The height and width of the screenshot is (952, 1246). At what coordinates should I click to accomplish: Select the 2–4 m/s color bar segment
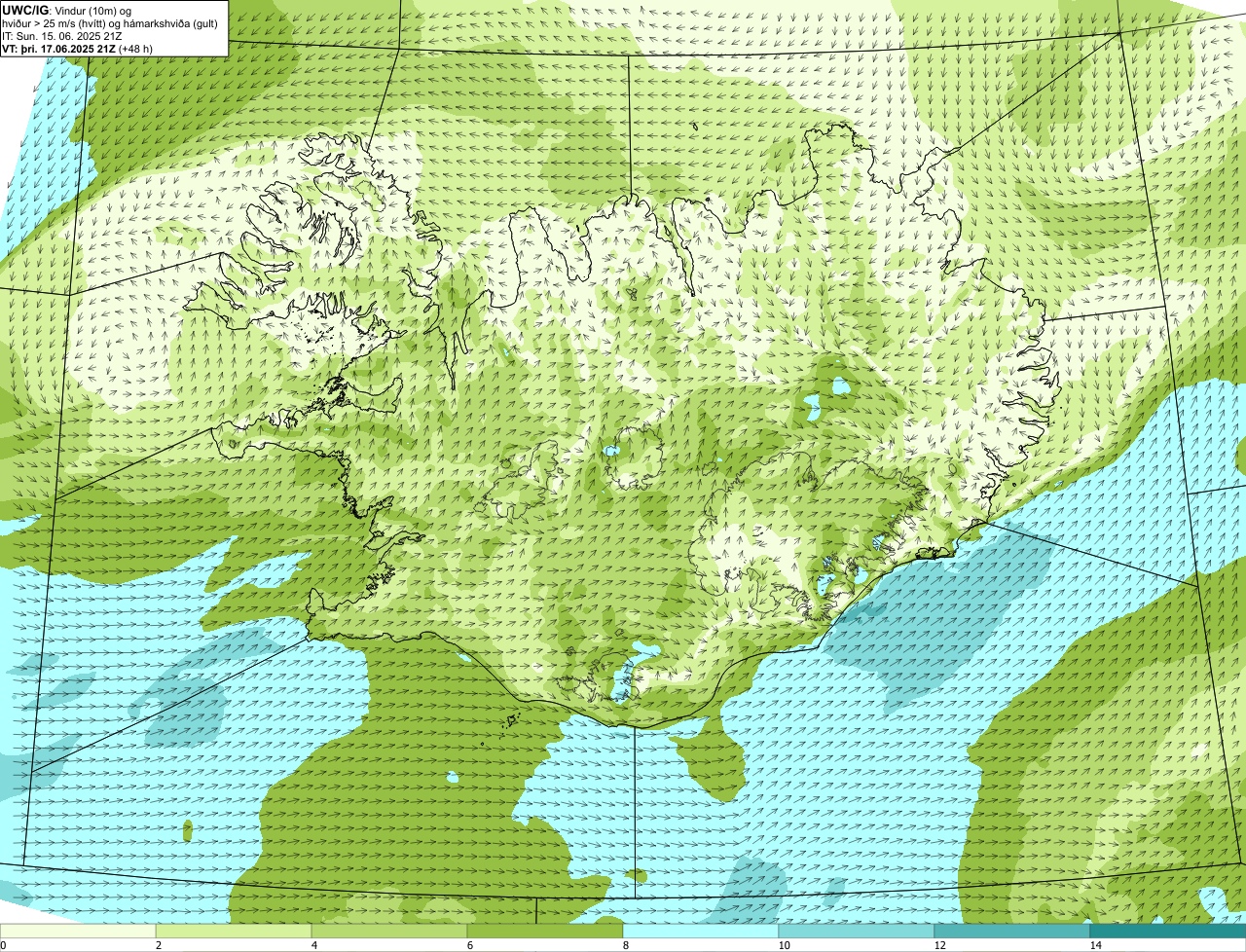tap(234, 931)
